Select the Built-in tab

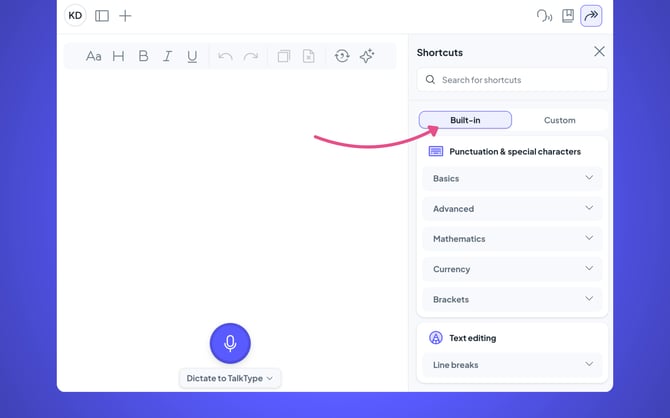(x=465, y=120)
